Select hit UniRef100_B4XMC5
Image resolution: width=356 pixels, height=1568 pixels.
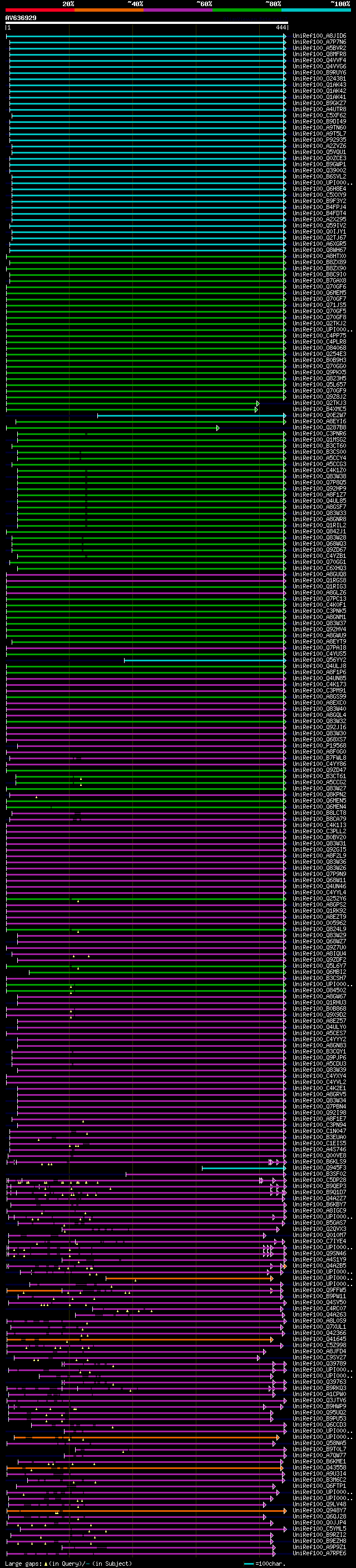pyautogui.click(x=319, y=409)
